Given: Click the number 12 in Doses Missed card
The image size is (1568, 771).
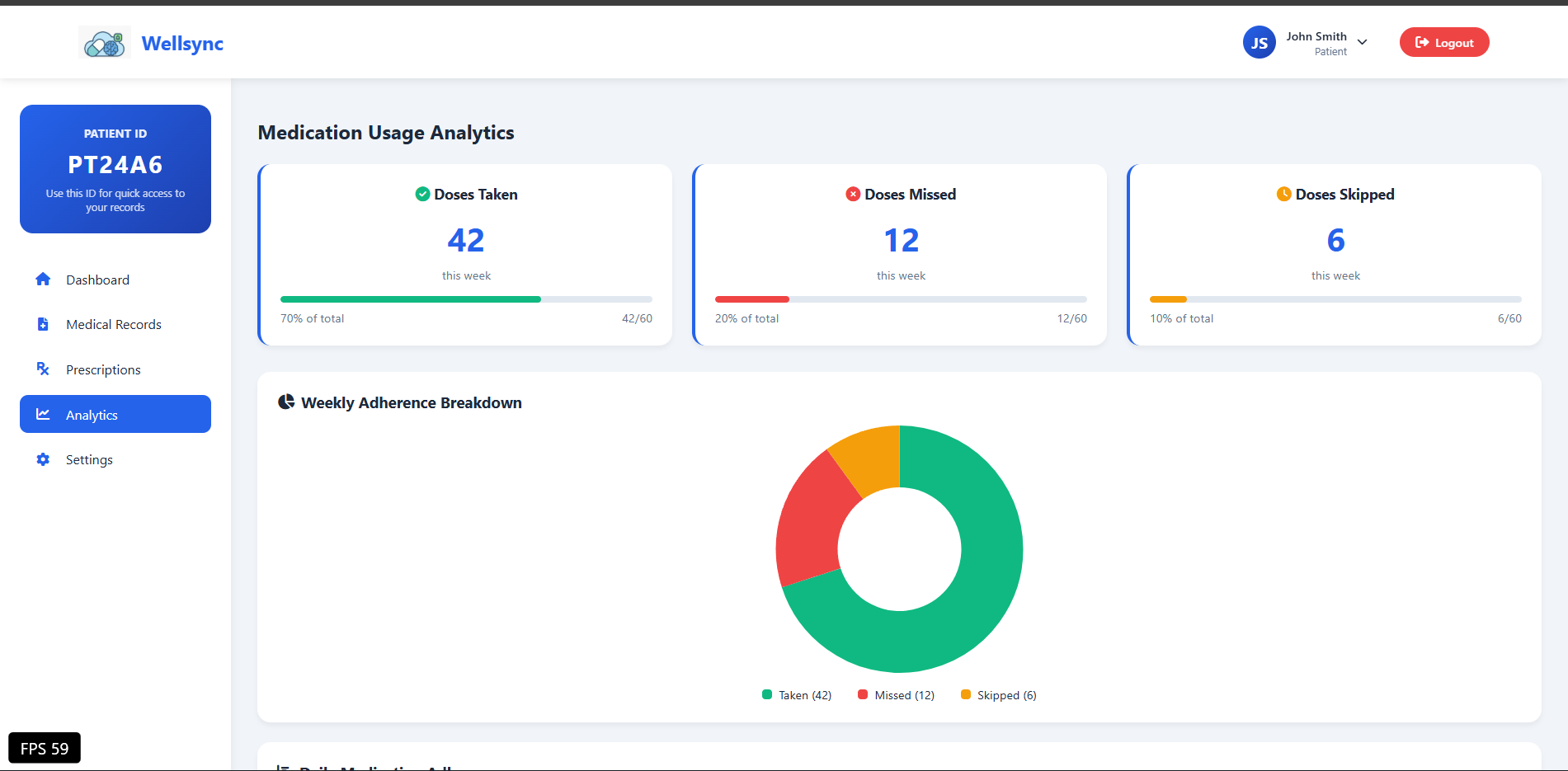Looking at the screenshot, I should tap(901, 240).
